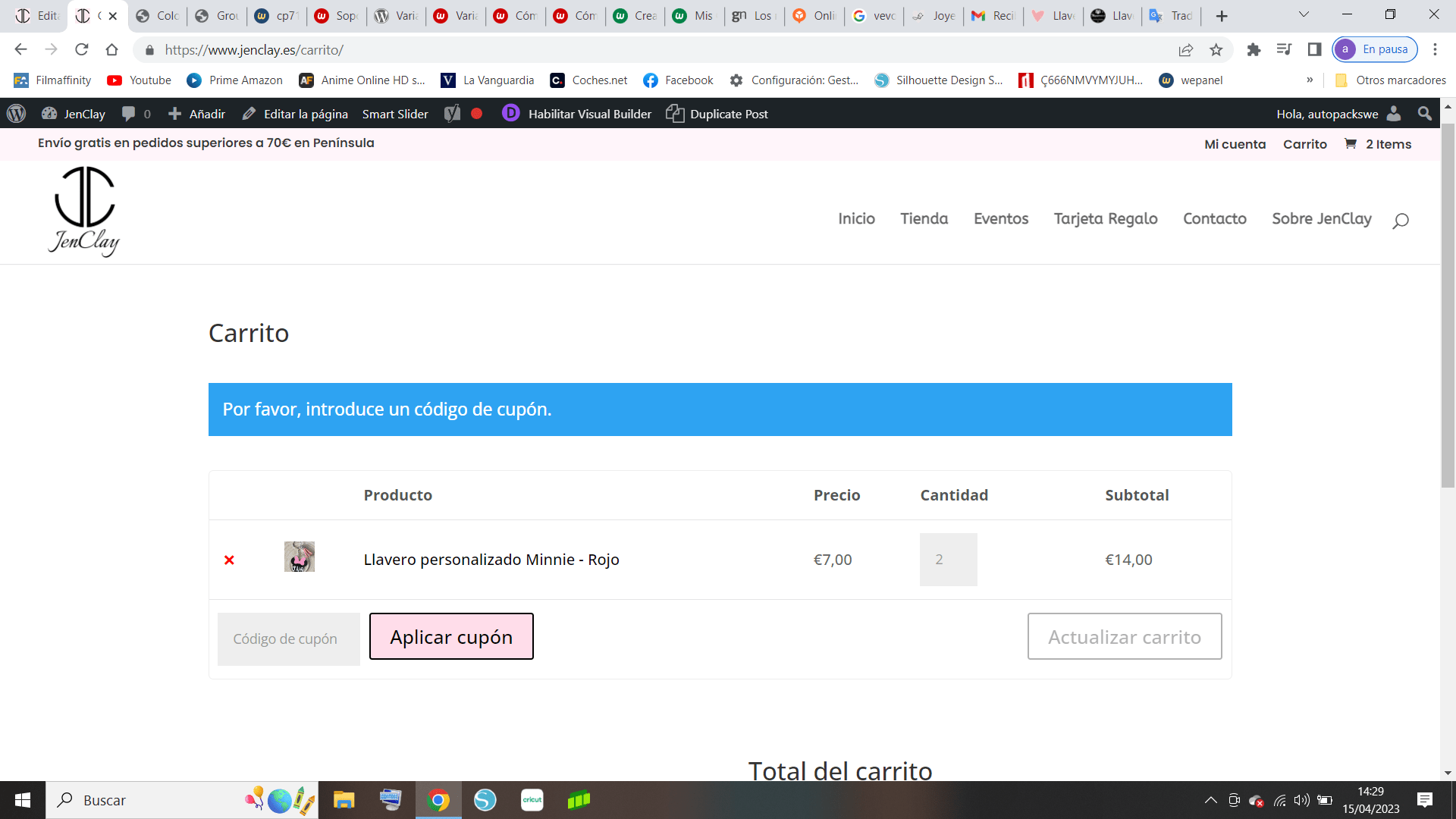This screenshot has height=819, width=1456.
Task: Switch to the Gmail tab
Action: coord(992,16)
